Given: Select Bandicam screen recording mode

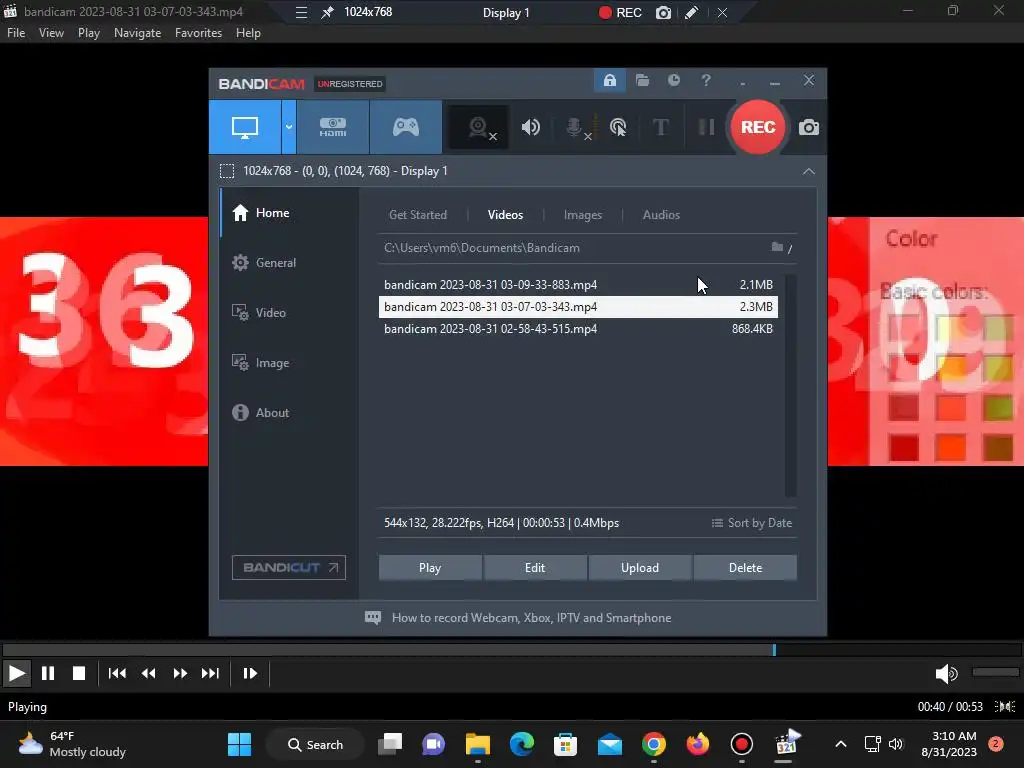Looking at the screenshot, I should click(245, 127).
